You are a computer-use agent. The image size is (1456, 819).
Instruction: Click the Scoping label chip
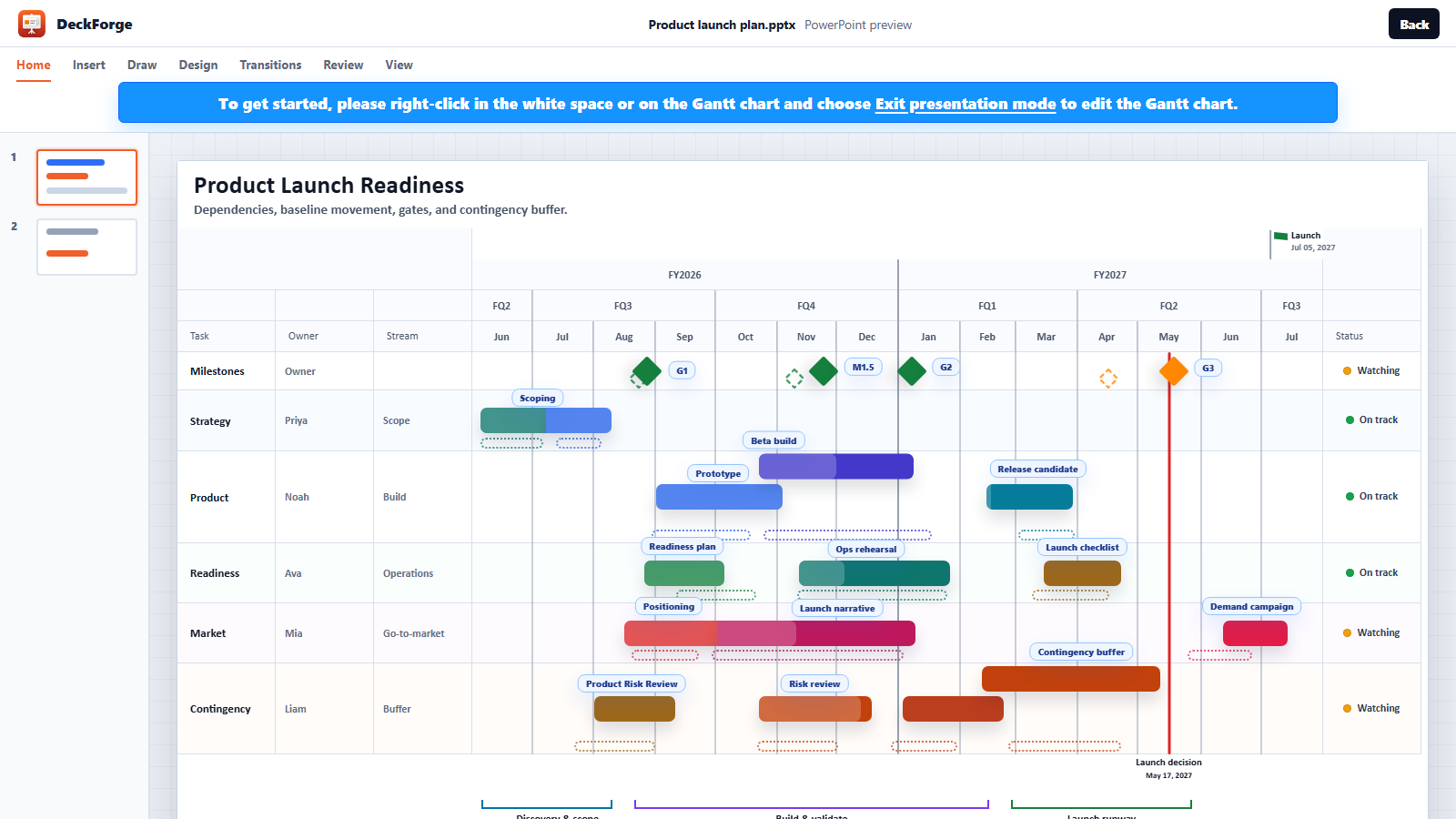(538, 398)
